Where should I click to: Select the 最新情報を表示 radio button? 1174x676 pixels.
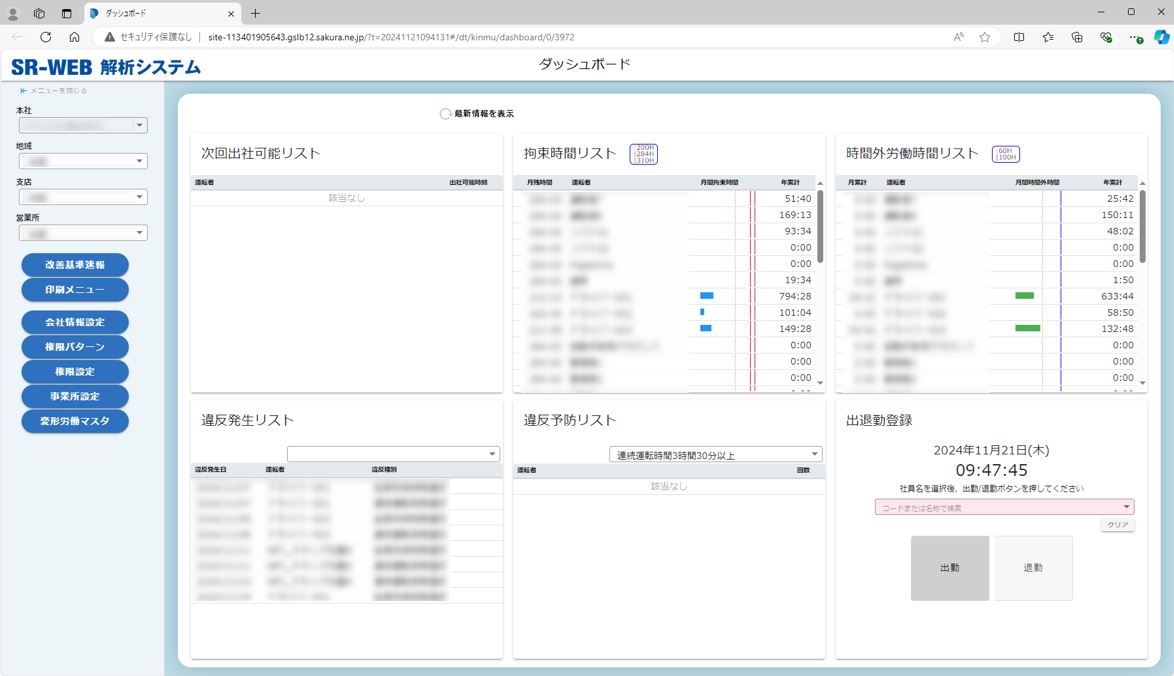[446, 114]
